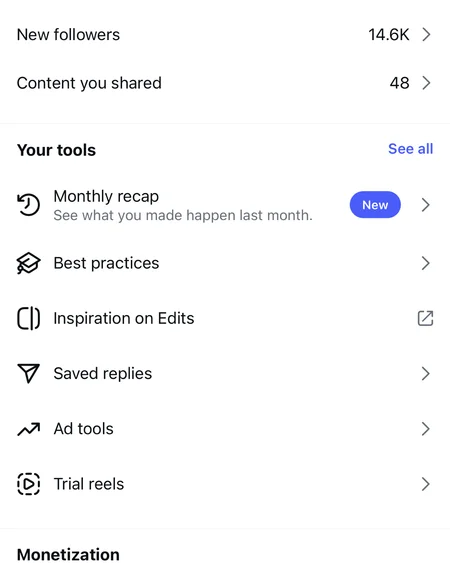Expand New followers chevron arrow

pyautogui.click(x=426, y=35)
